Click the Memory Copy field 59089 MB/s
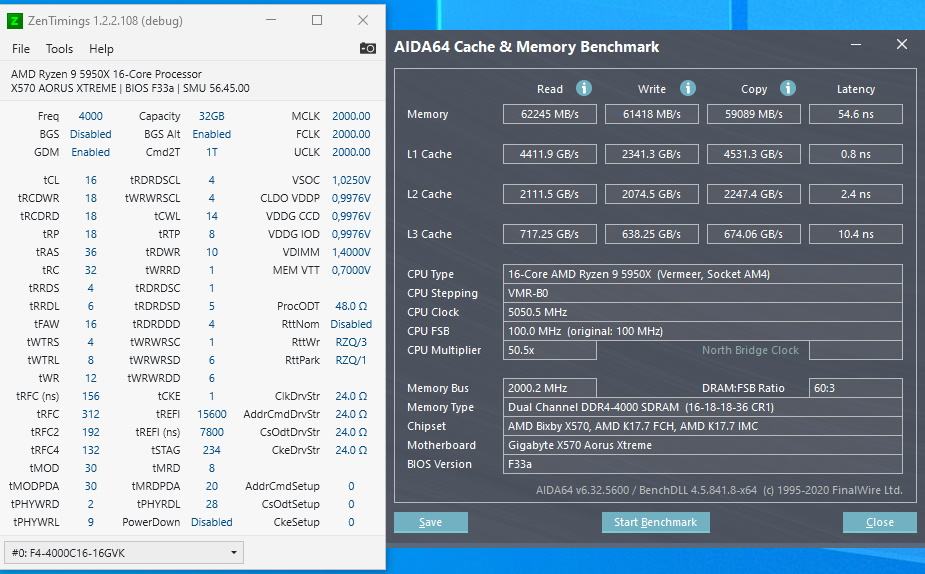 click(x=754, y=114)
